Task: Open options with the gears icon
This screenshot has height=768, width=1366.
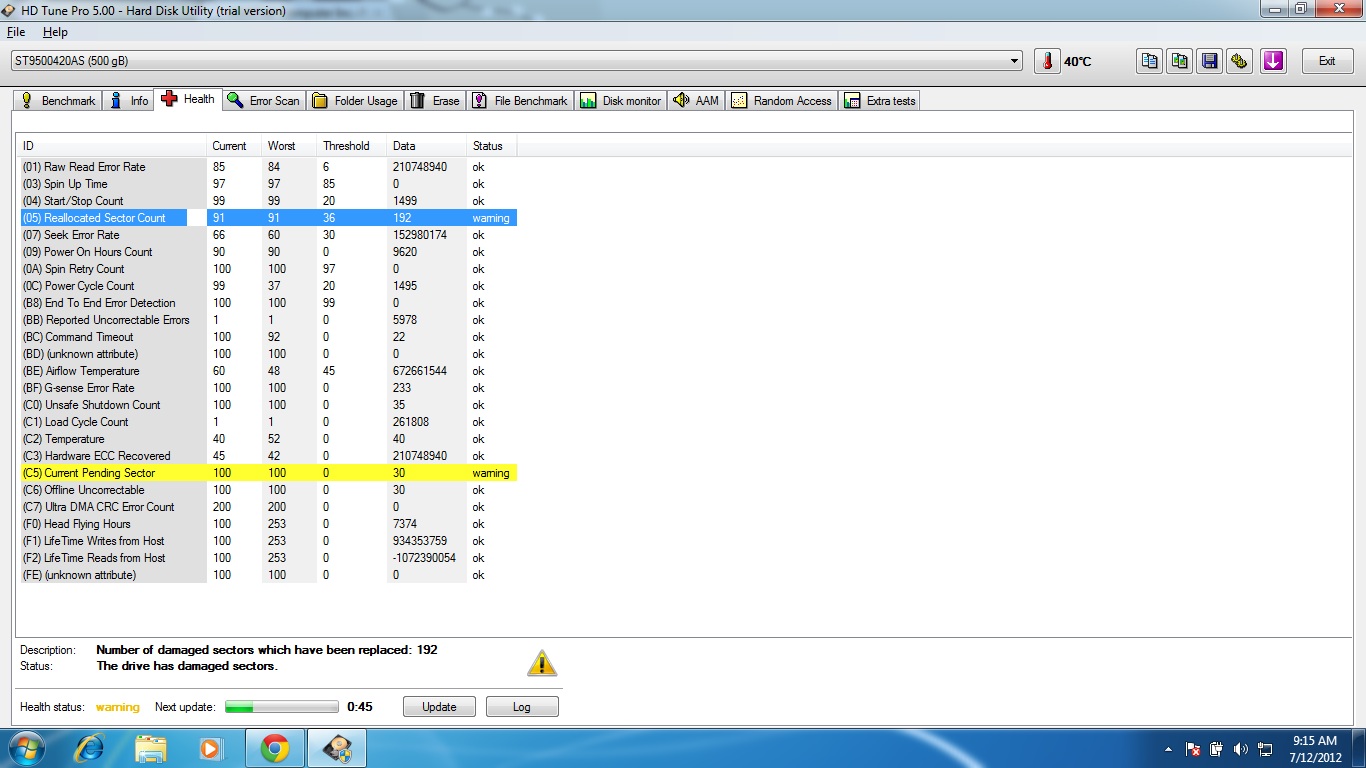Action: tap(1240, 61)
